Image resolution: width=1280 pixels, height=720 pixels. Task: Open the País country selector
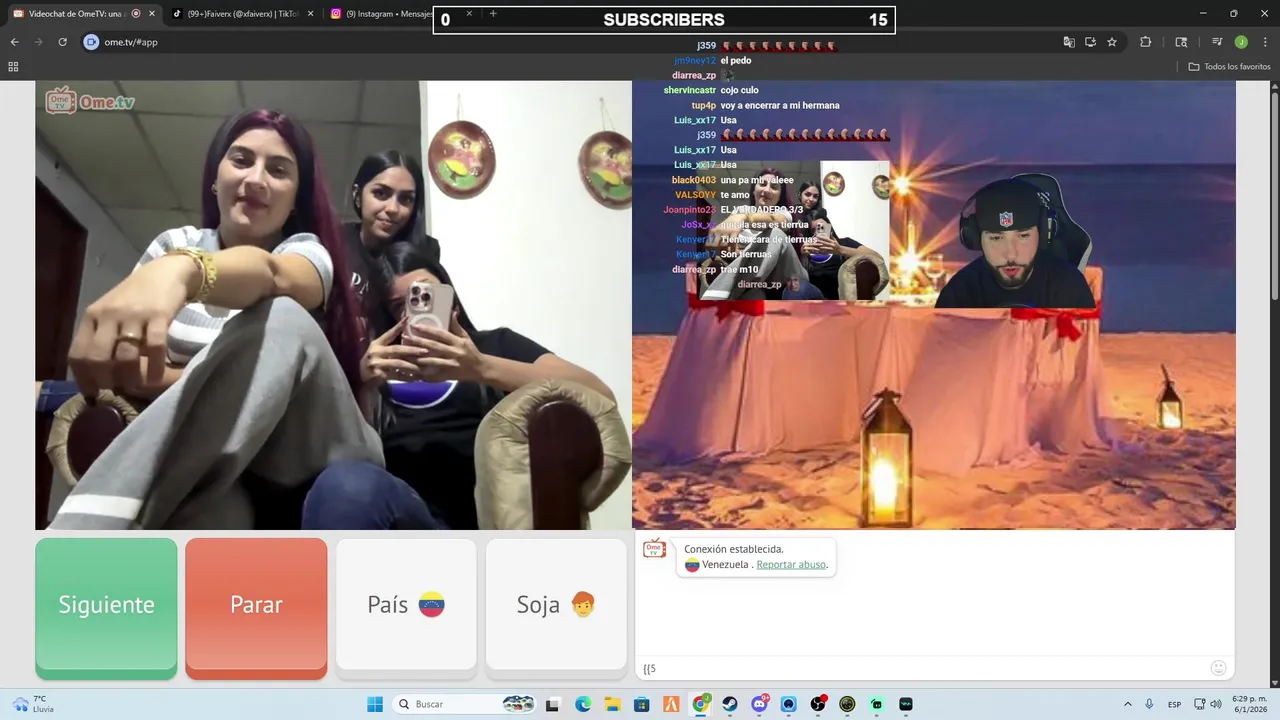[x=406, y=604]
